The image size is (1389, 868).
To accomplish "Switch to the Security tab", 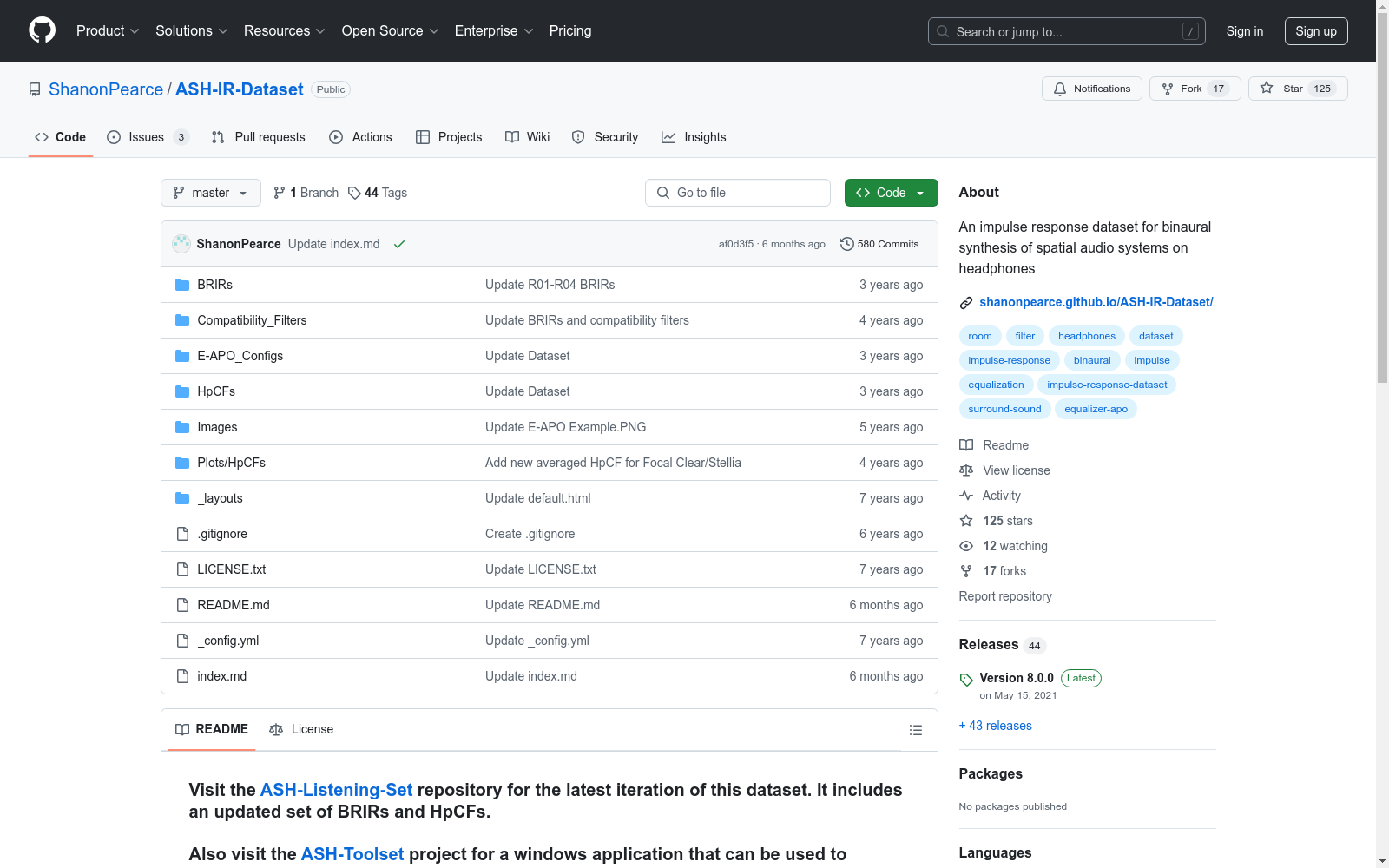I will tap(605, 137).
